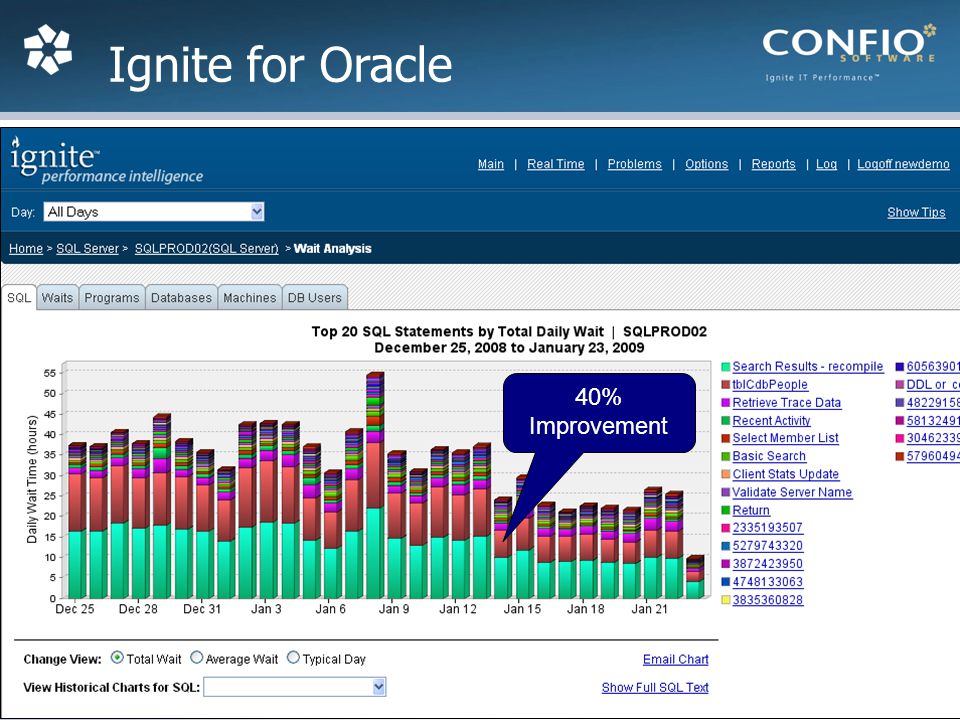Screen dimensions: 960x720
Task: Open the Log link
Action: [826, 164]
